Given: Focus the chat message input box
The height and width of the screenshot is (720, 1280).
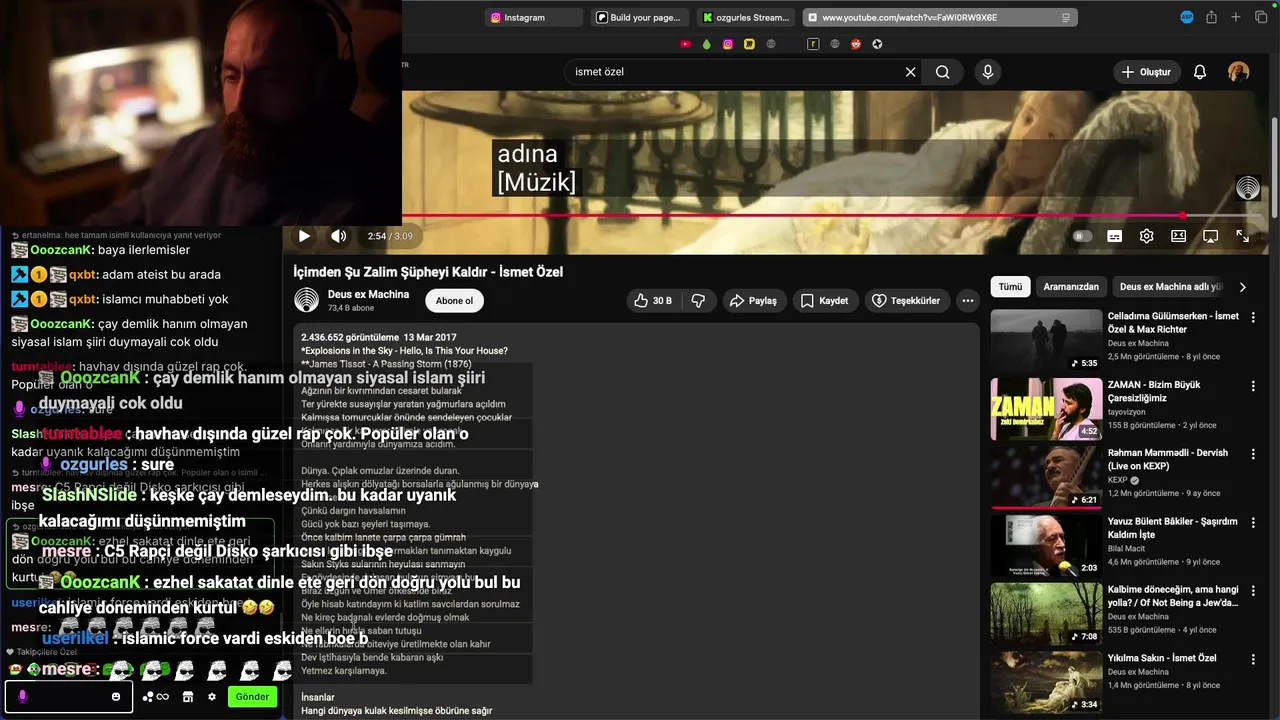Looking at the screenshot, I should click(x=68, y=697).
